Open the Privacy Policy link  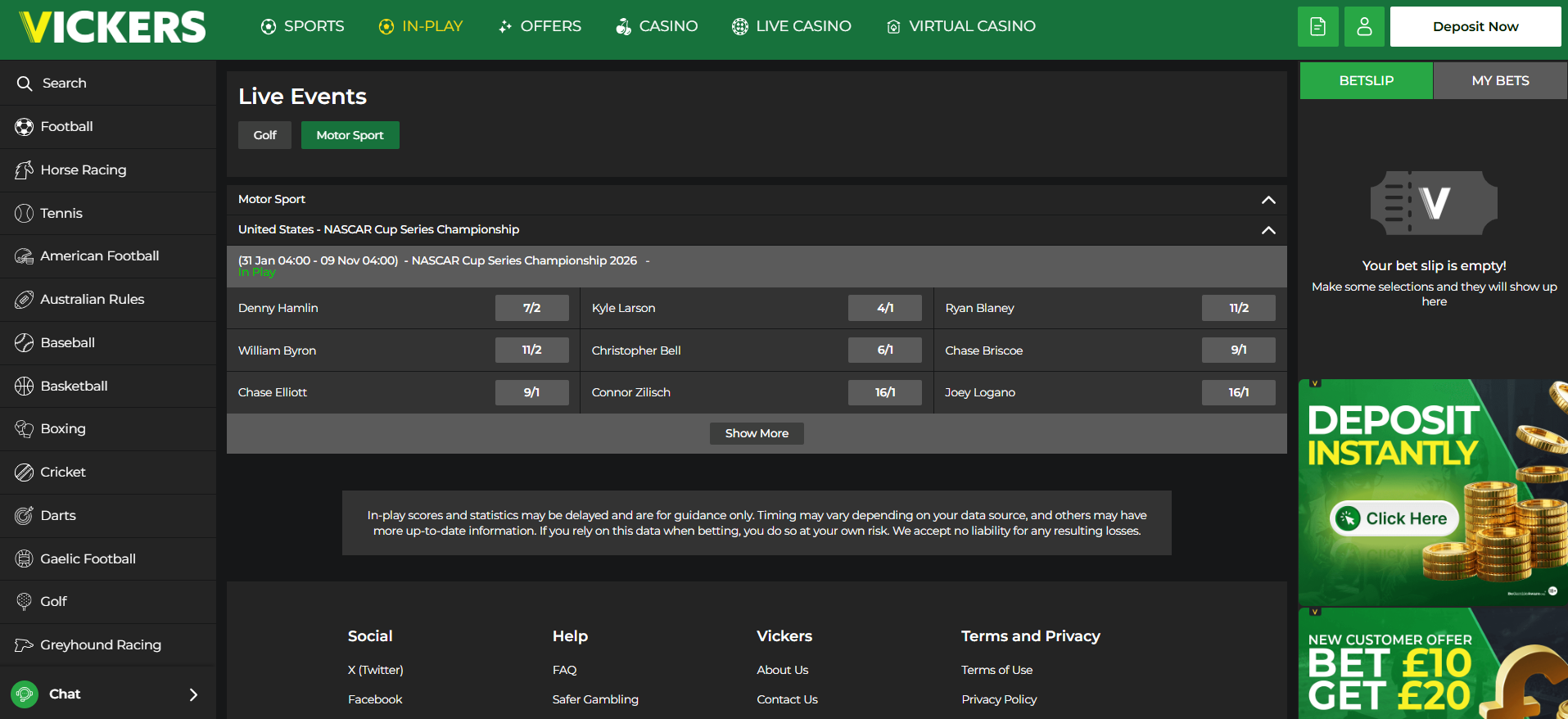[1000, 699]
